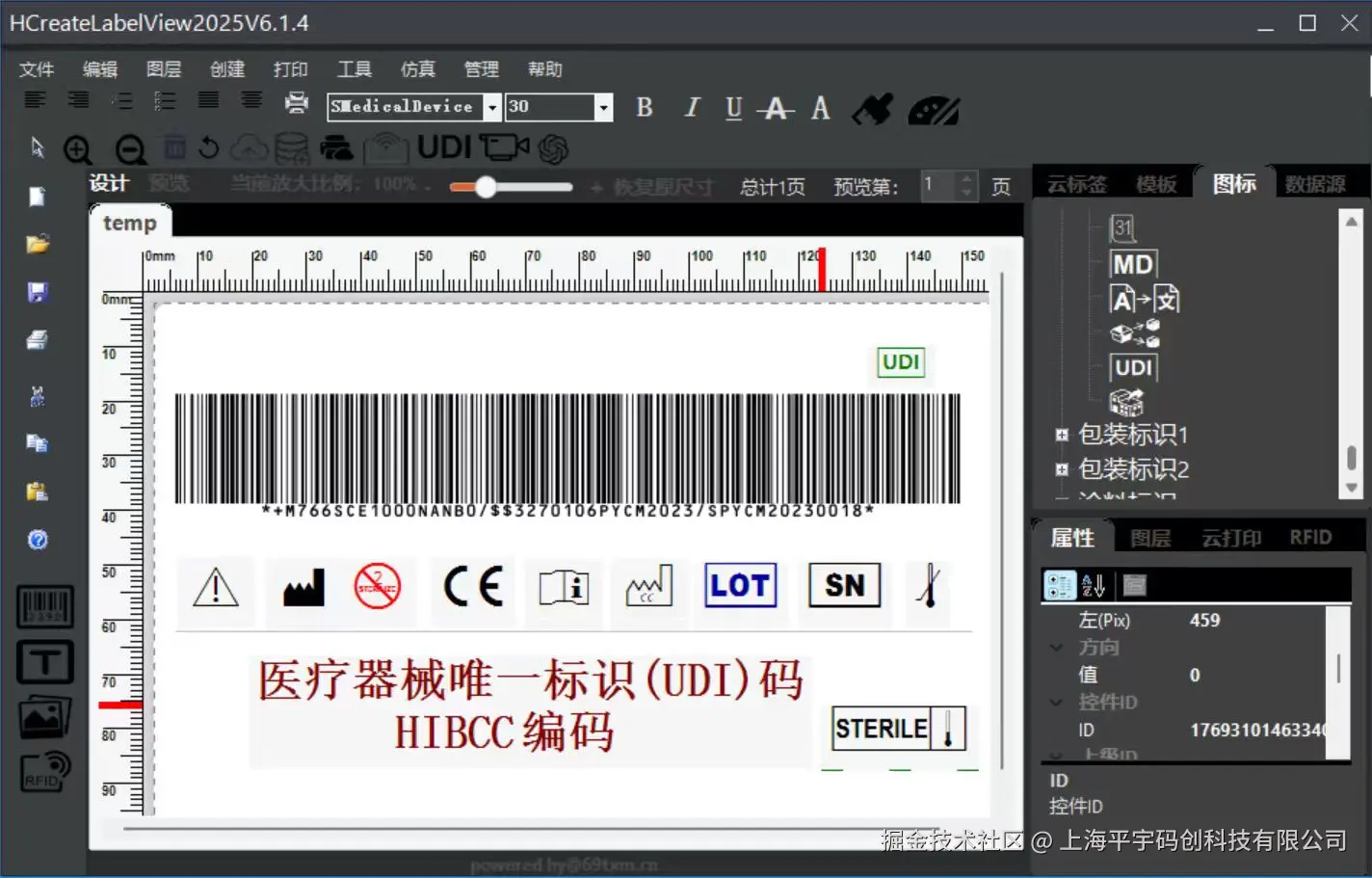The height and width of the screenshot is (878, 1372).
Task: Open the font name dropdown
Action: 491,107
